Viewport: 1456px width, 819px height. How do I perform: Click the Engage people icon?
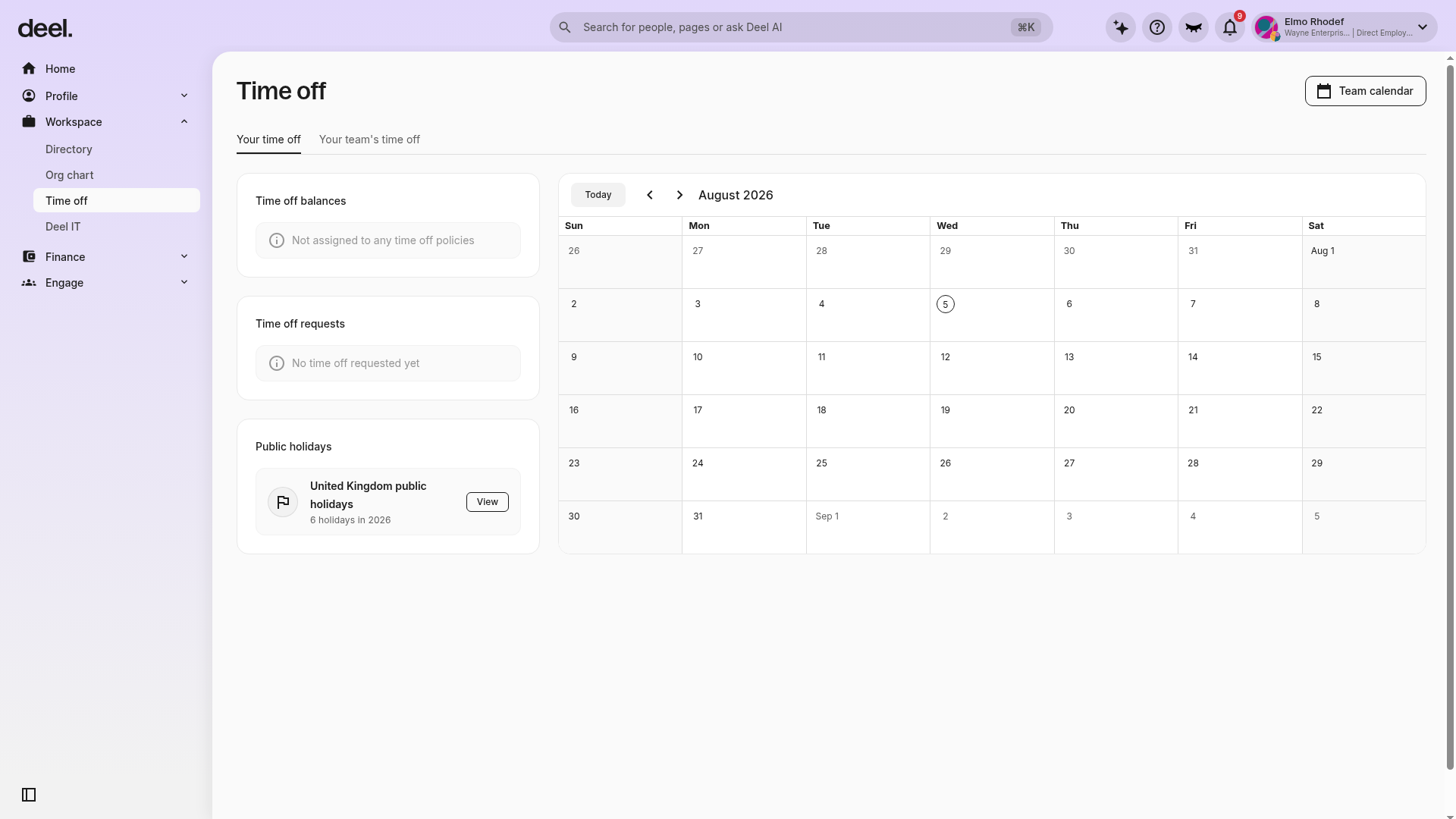(x=29, y=282)
